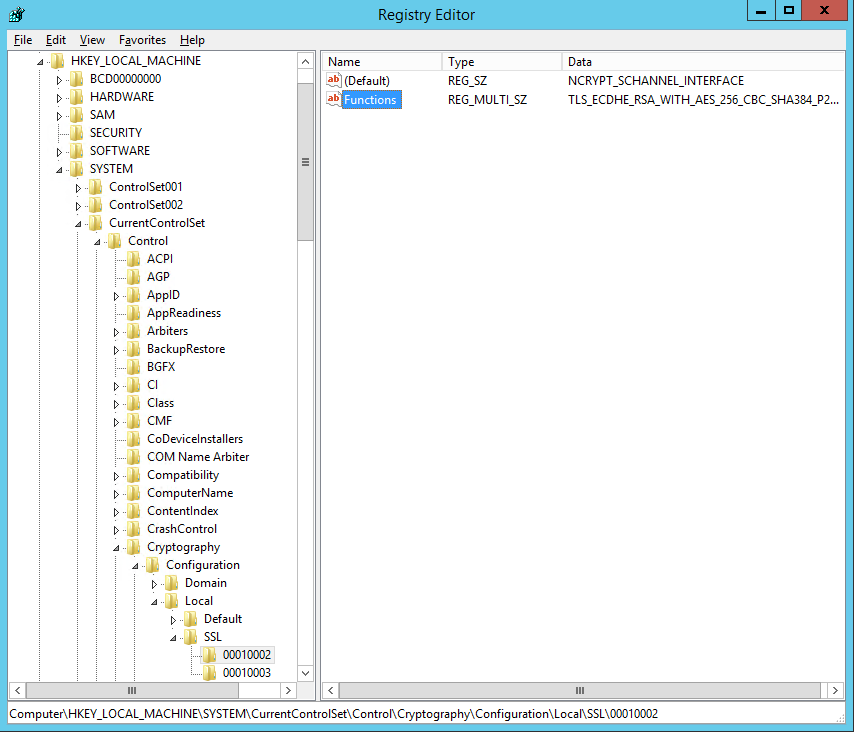Image resolution: width=854 pixels, height=732 pixels.
Task: Click the BGFX folder icon
Action: click(134, 367)
